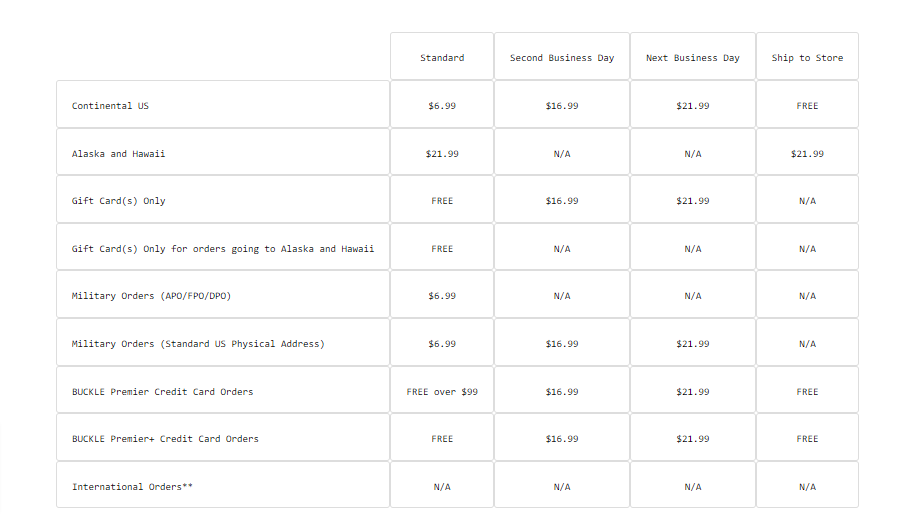911x531 pixels.
Task: Click Continental US Ship to Store FREE cell
Action: (x=807, y=105)
